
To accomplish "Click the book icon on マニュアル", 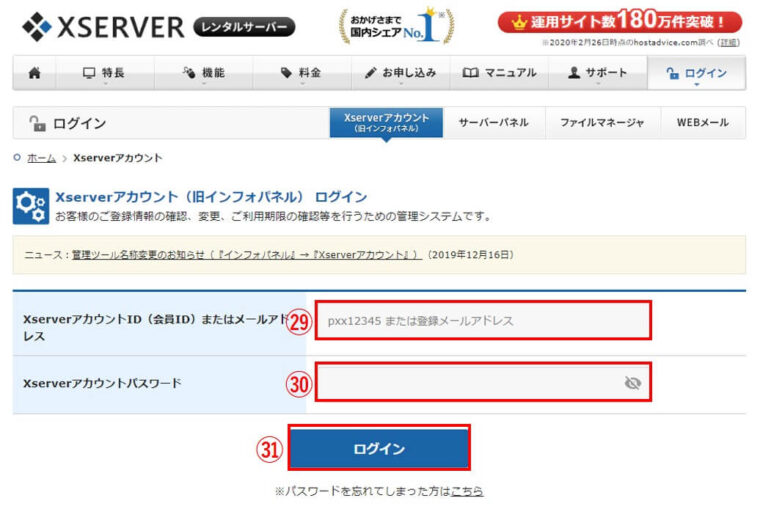I will pyautogui.click(x=470, y=73).
